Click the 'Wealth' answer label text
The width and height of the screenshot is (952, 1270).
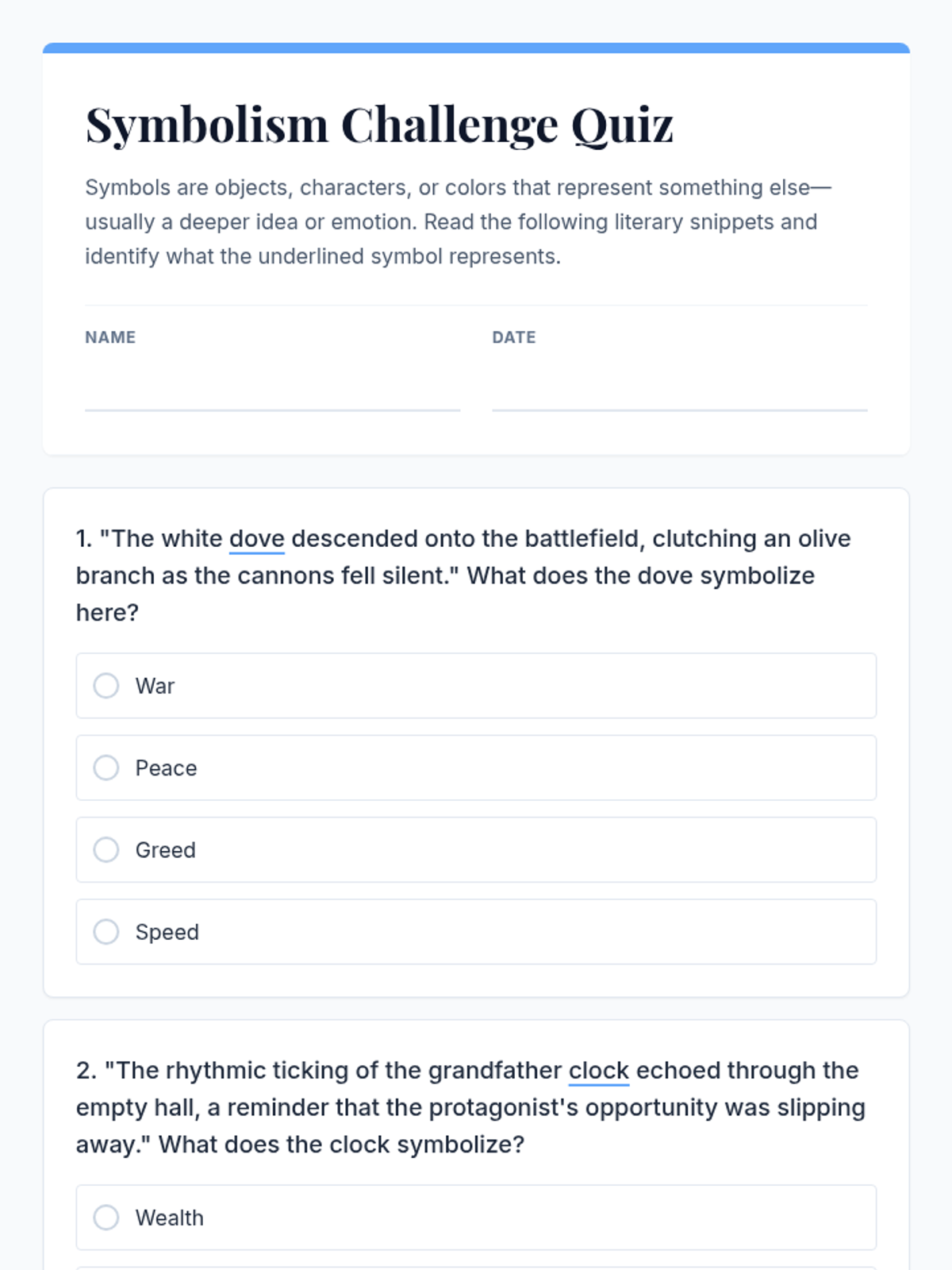click(169, 1218)
